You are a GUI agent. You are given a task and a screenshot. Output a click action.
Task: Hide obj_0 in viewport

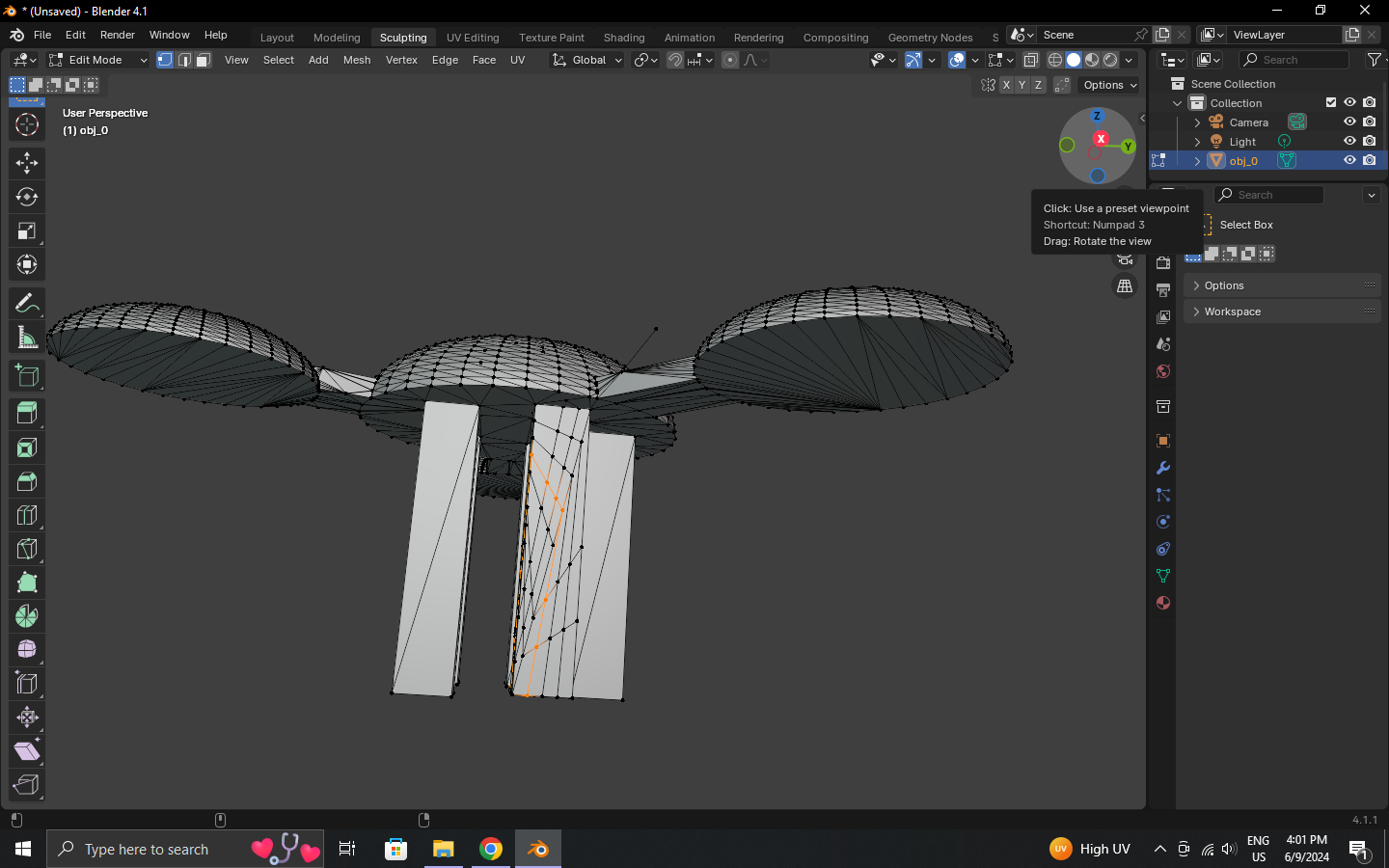[x=1349, y=160]
